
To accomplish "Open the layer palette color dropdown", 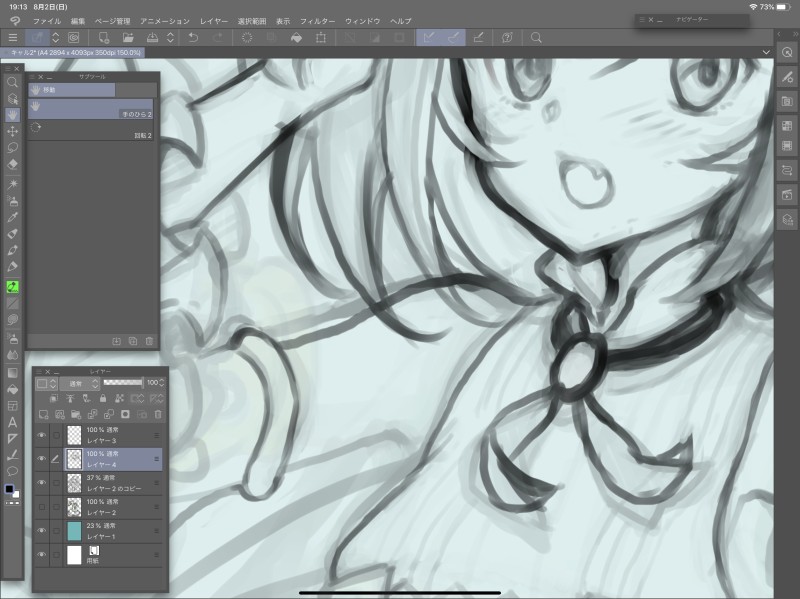I will tap(45, 383).
